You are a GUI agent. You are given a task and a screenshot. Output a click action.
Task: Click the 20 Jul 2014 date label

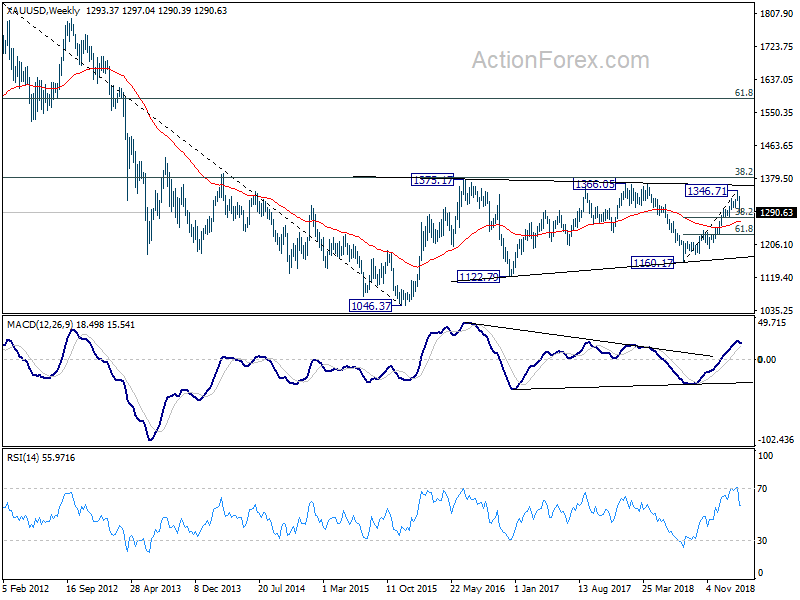282,588
